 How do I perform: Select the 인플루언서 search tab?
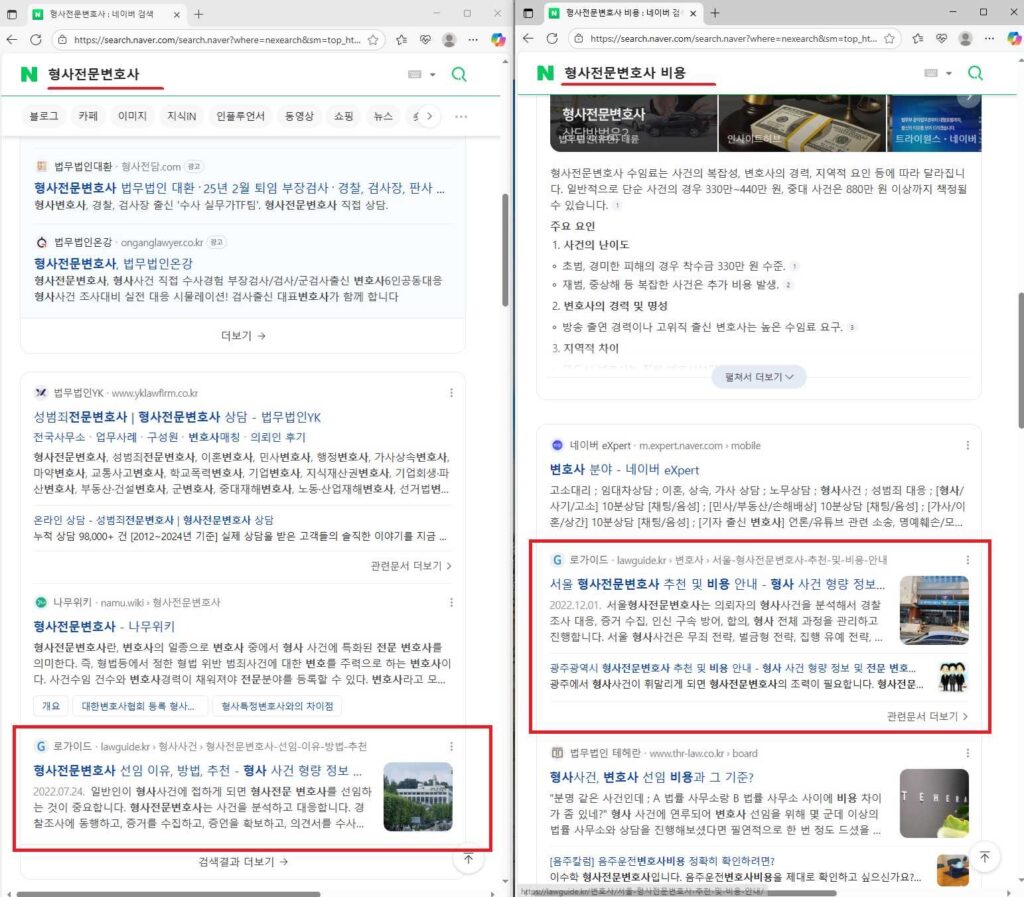point(240,116)
